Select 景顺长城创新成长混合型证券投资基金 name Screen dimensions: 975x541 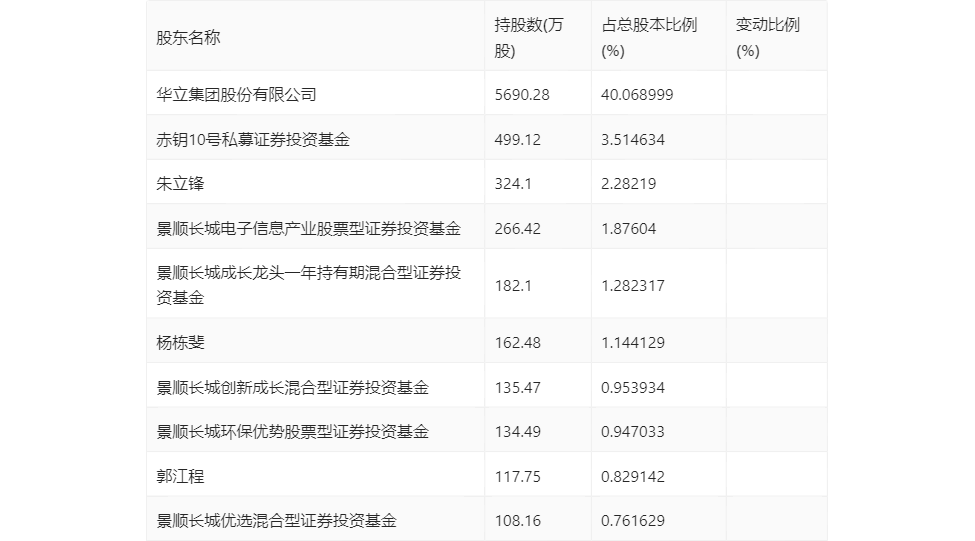point(293,387)
